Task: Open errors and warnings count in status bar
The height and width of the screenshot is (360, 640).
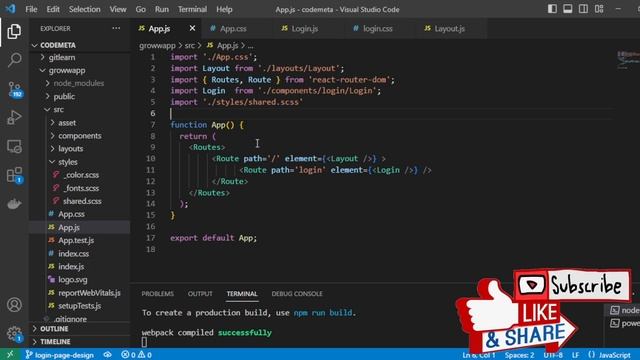Action: tap(136, 355)
